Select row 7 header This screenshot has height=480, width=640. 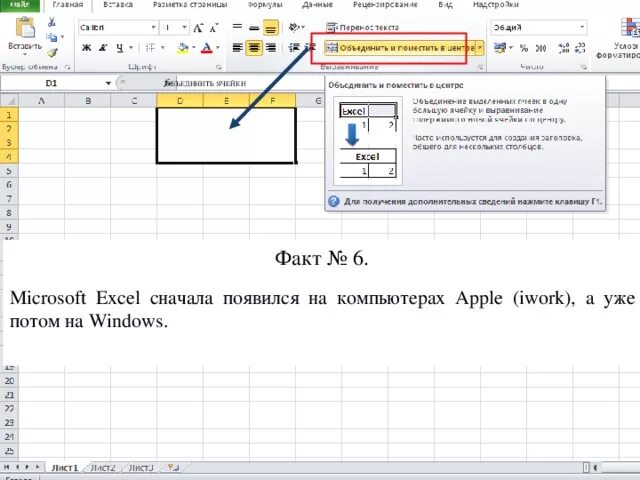click(x=9, y=199)
